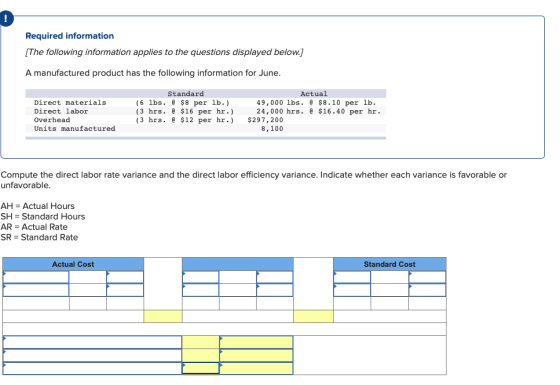
Task: Open first-row right dropdown in unlabeled middle section
Action: click(275, 277)
